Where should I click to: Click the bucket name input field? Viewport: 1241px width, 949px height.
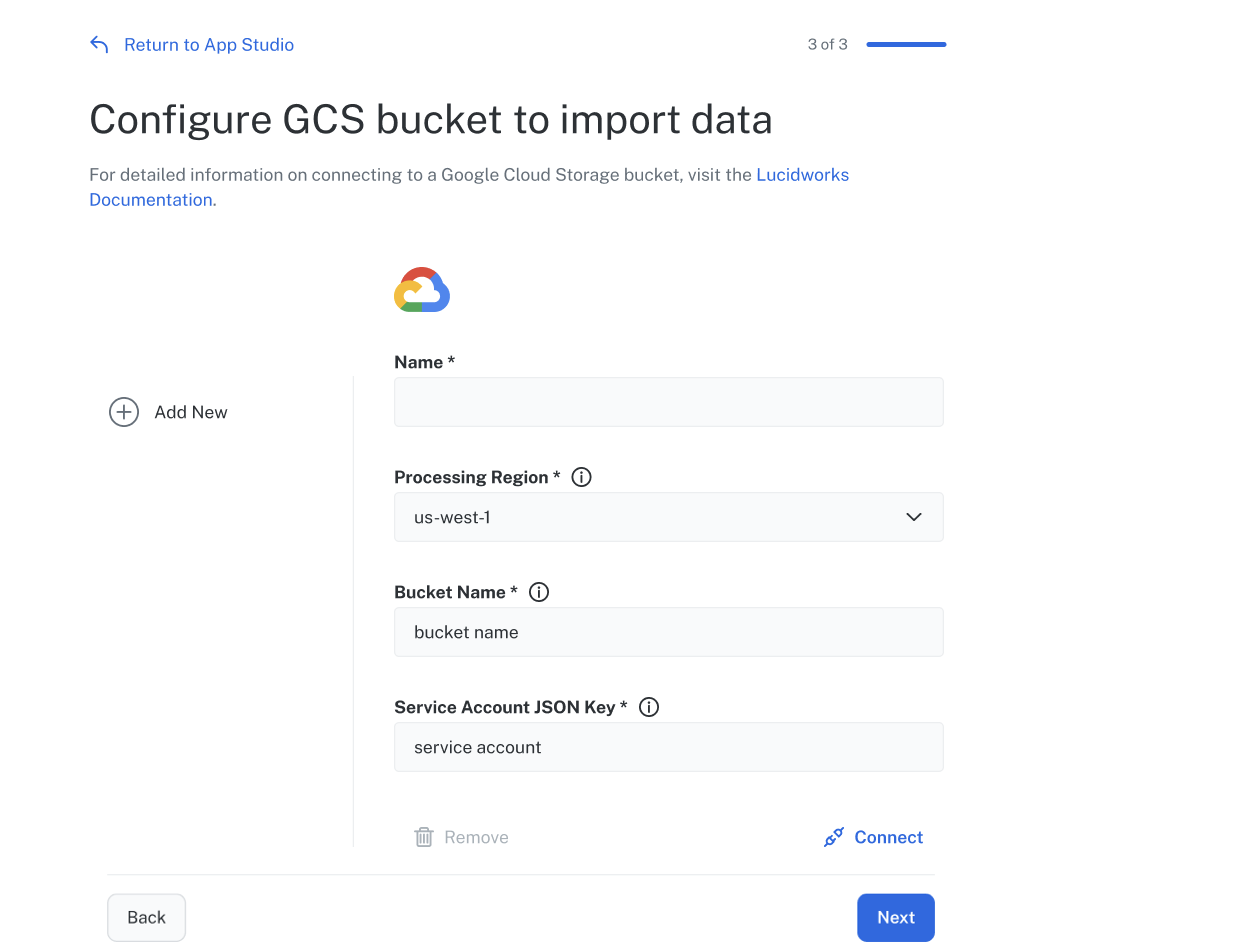pos(668,632)
